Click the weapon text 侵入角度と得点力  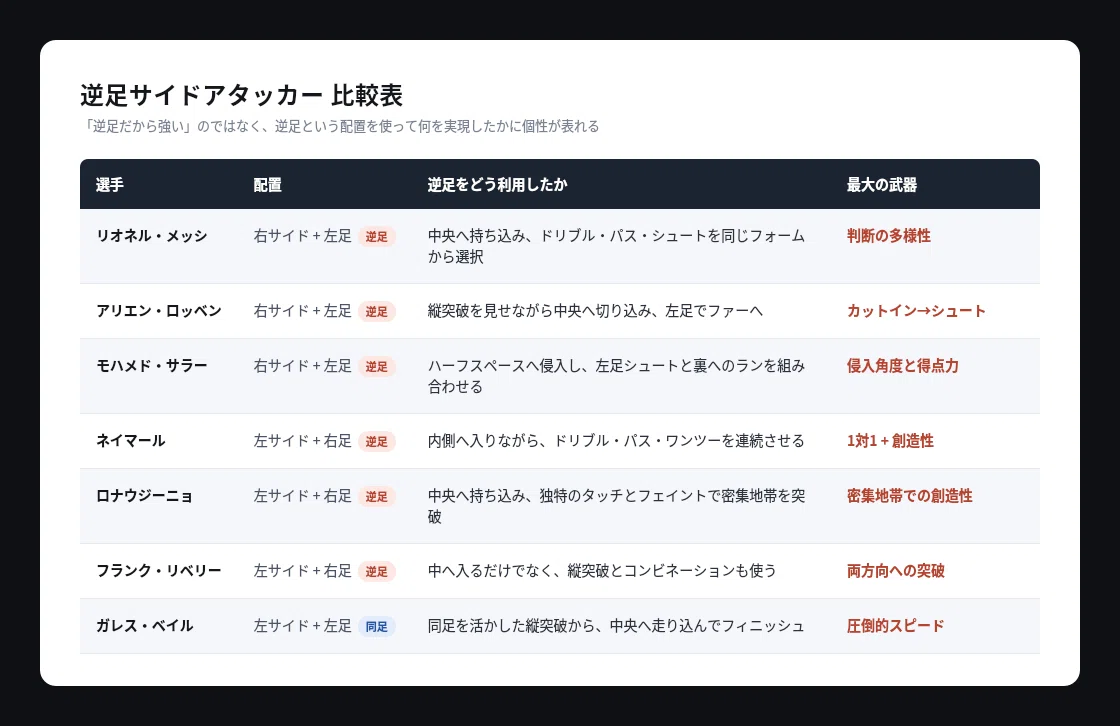tap(903, 366)
